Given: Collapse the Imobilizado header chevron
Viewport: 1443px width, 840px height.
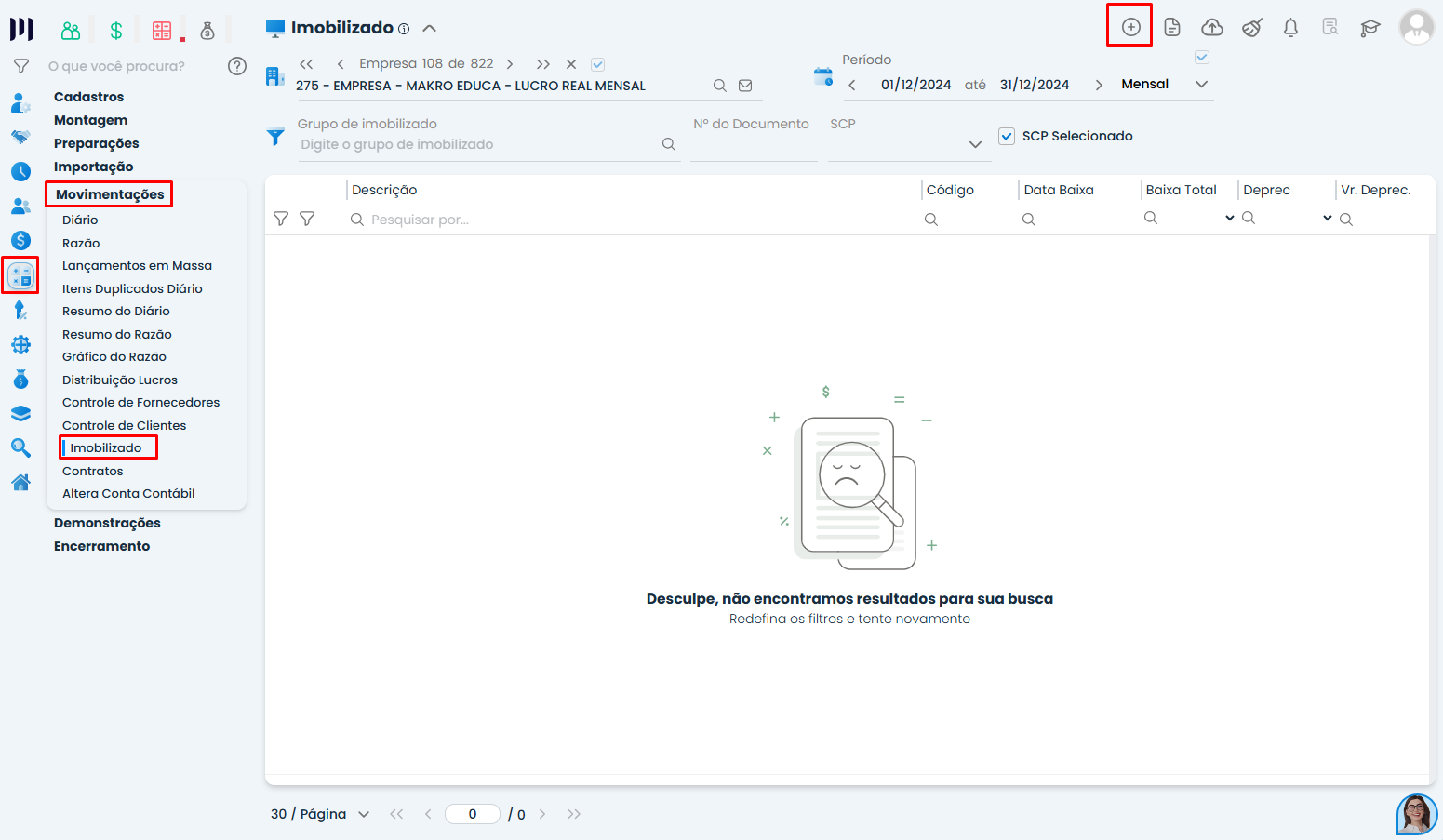Looking at the screenshot, I should [x=430, y=28].
